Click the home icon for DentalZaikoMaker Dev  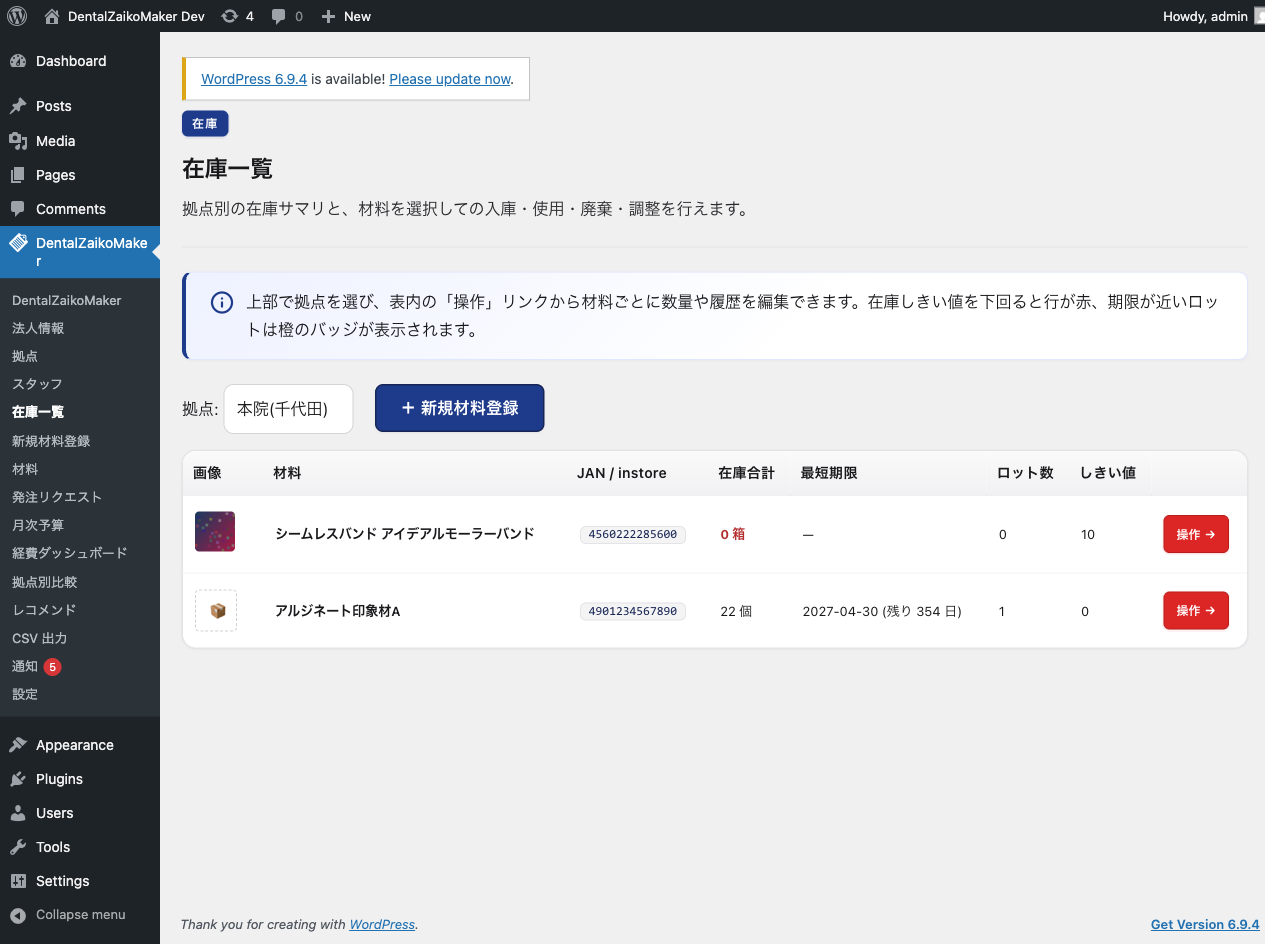pyautogui.click(x=52, y=16)
